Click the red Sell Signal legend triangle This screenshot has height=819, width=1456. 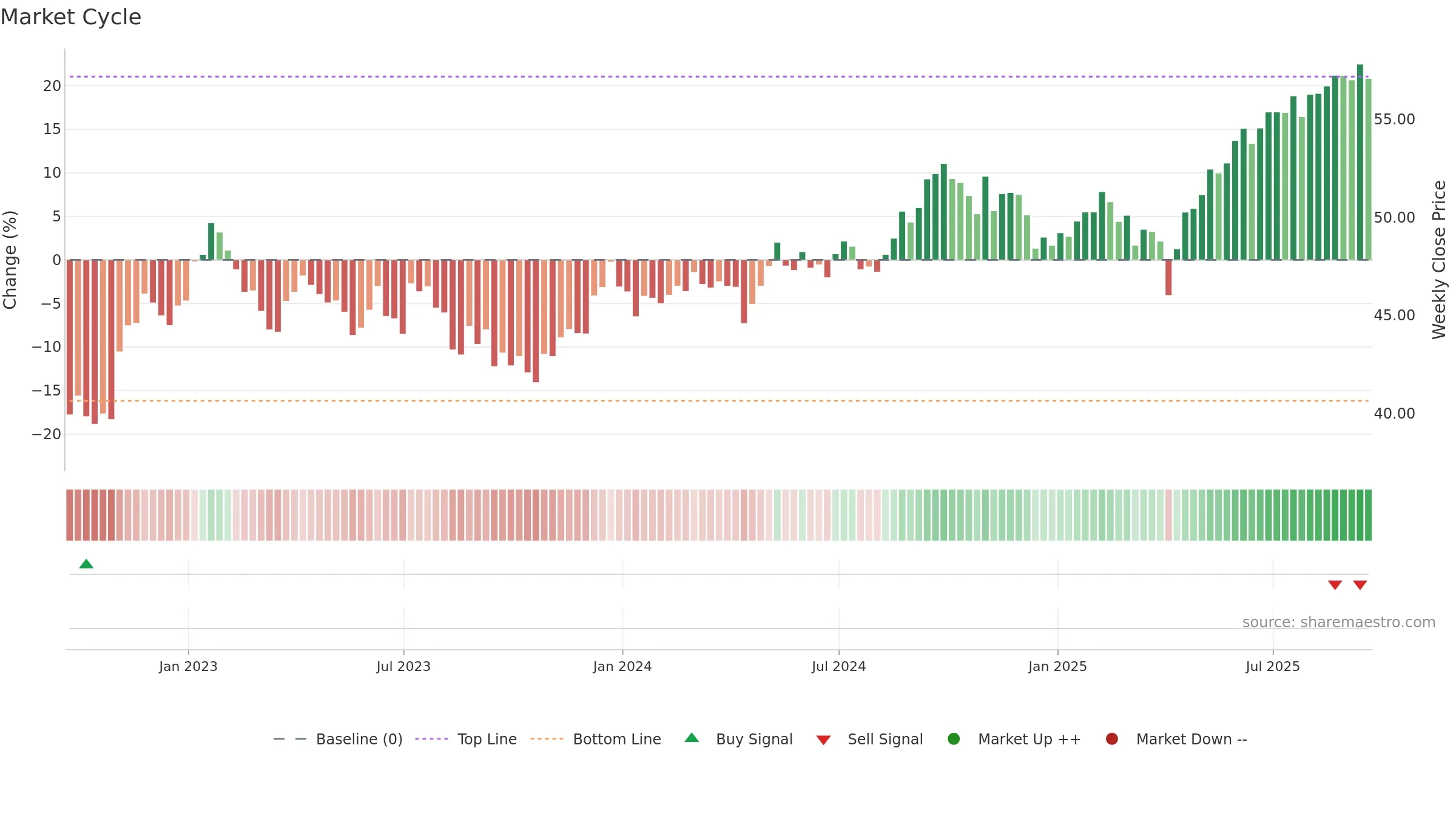point(823,740)
